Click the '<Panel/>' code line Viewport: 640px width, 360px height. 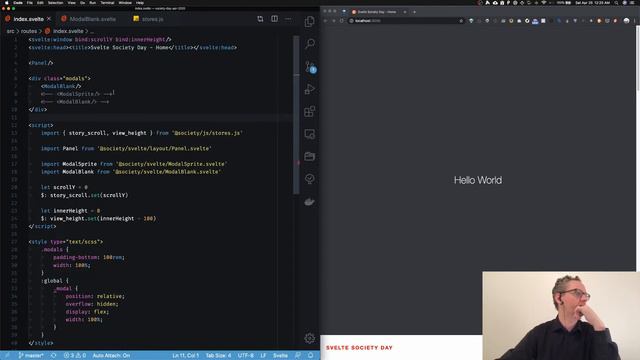pyautogui.click(x=41, y=63)
